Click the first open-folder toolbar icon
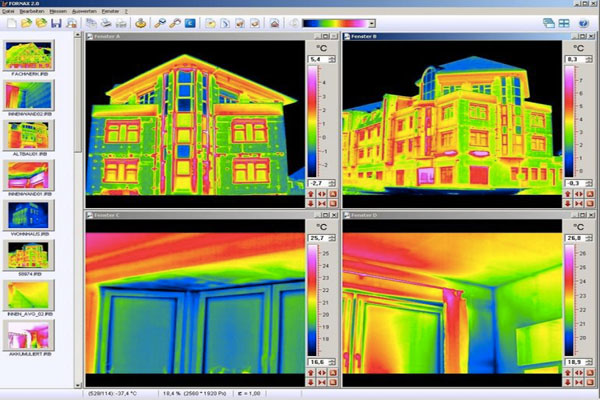 [x=26, y=23]
